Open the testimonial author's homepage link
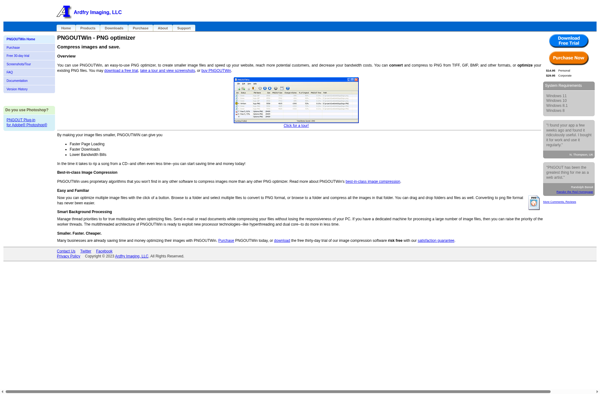600x394 pixels. pos(574,192)
